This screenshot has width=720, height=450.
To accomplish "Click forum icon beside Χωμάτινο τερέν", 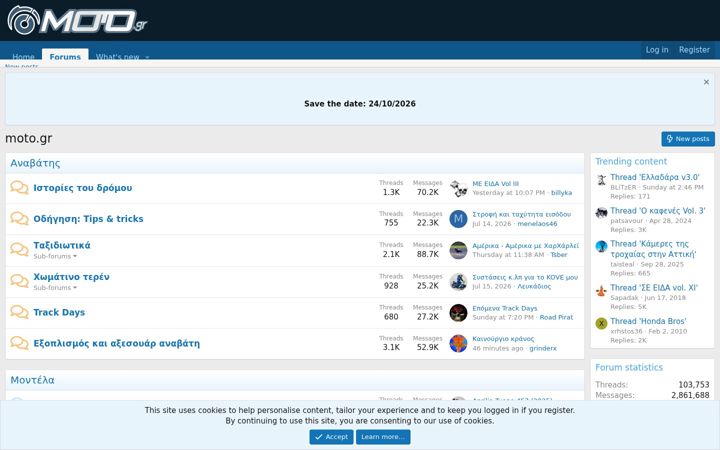I will (x=19, y=281).
